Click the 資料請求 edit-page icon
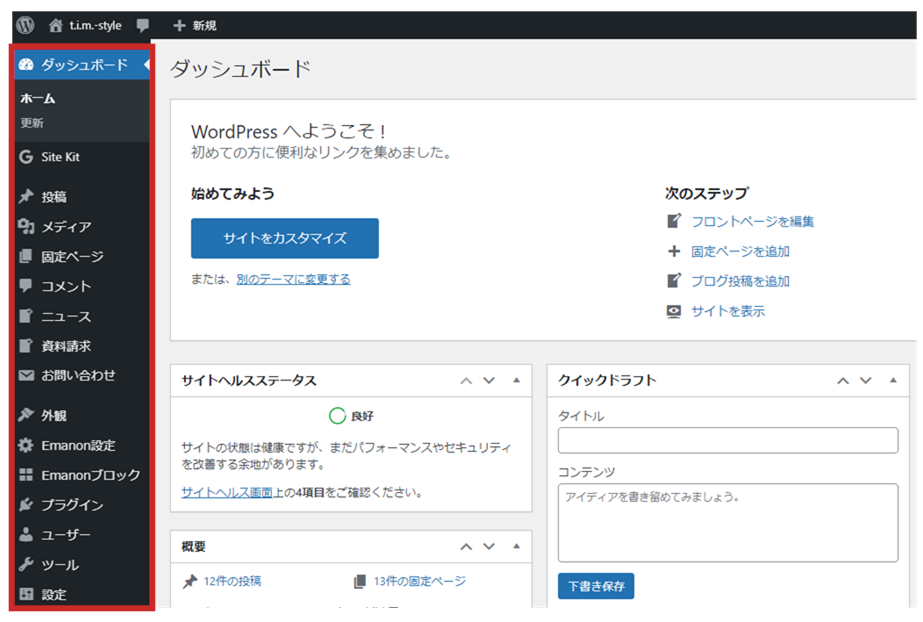This screenshot has height=622, width=923. click(x=25, y=345)
